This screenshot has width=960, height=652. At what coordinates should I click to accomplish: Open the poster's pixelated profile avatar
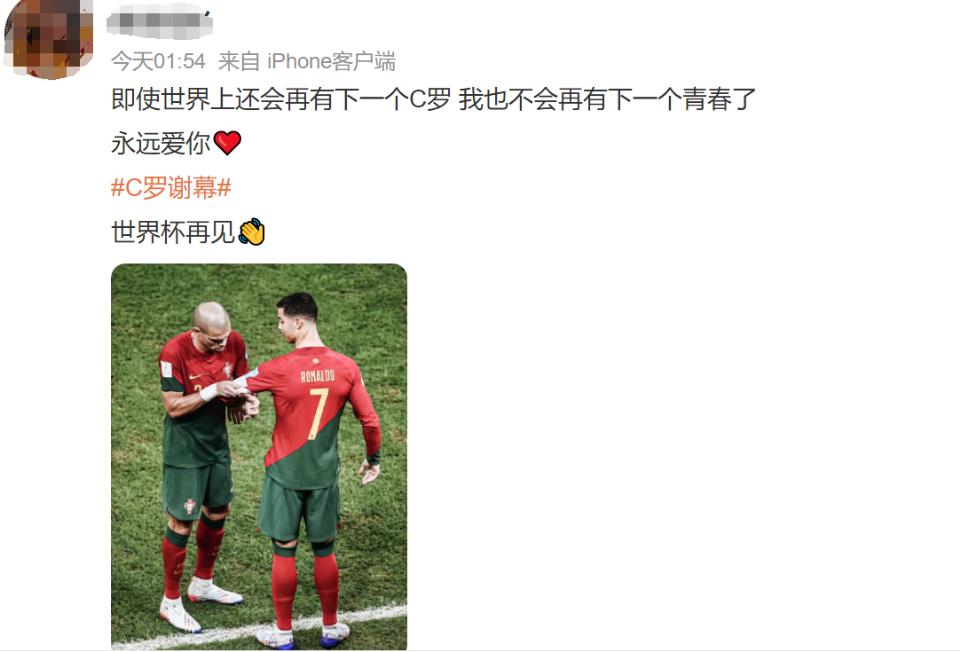[49, 39]
